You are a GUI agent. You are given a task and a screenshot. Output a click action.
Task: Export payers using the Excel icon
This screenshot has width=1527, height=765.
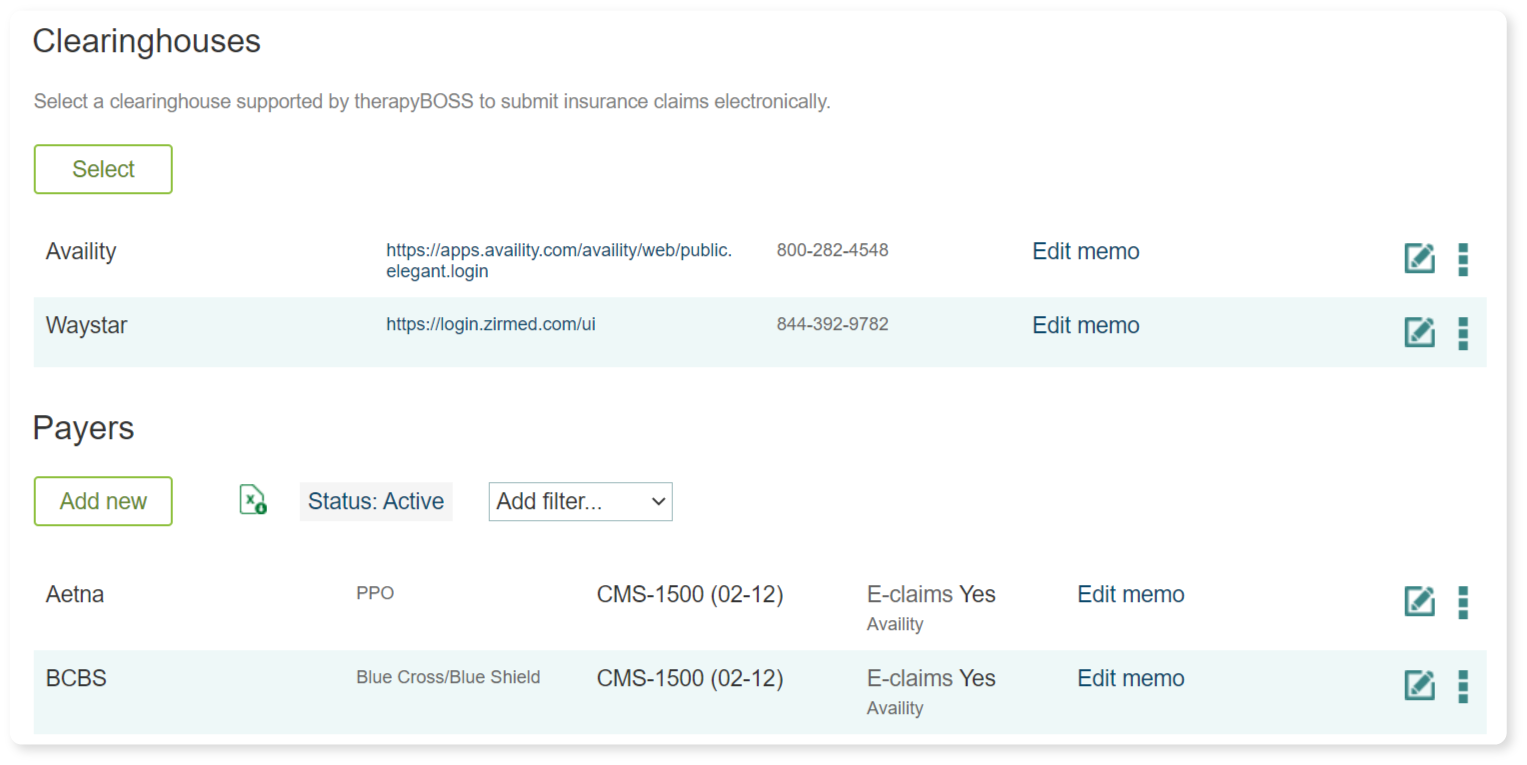coord(253,500)
